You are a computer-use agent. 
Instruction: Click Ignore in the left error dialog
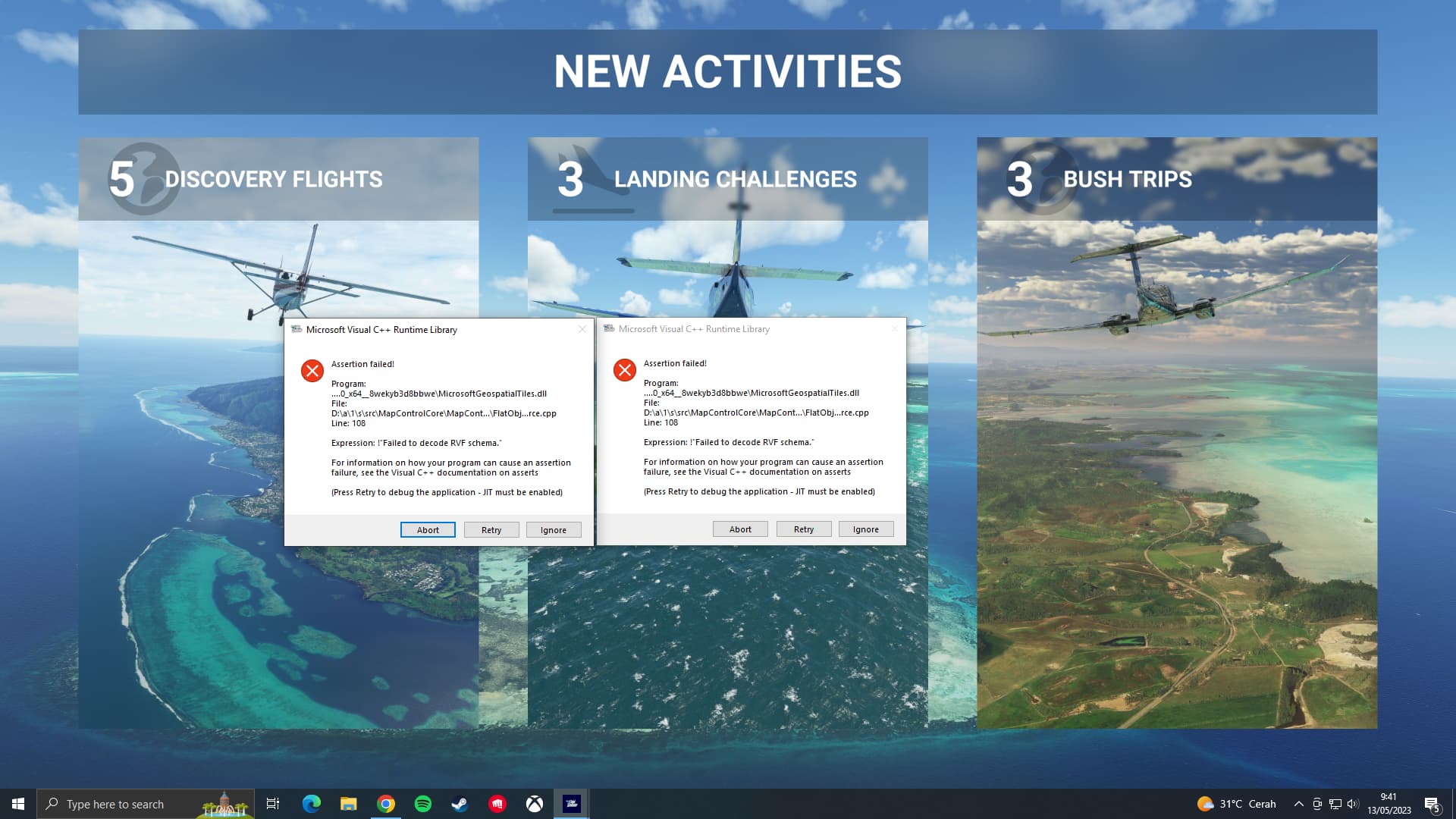pos(554,530)
